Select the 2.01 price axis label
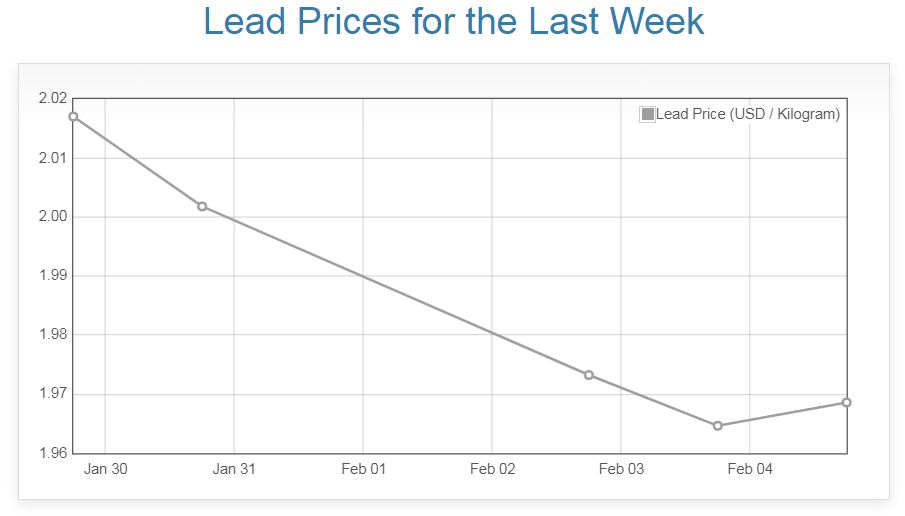This screenshot has width=905, height=516. pos(53,157)
